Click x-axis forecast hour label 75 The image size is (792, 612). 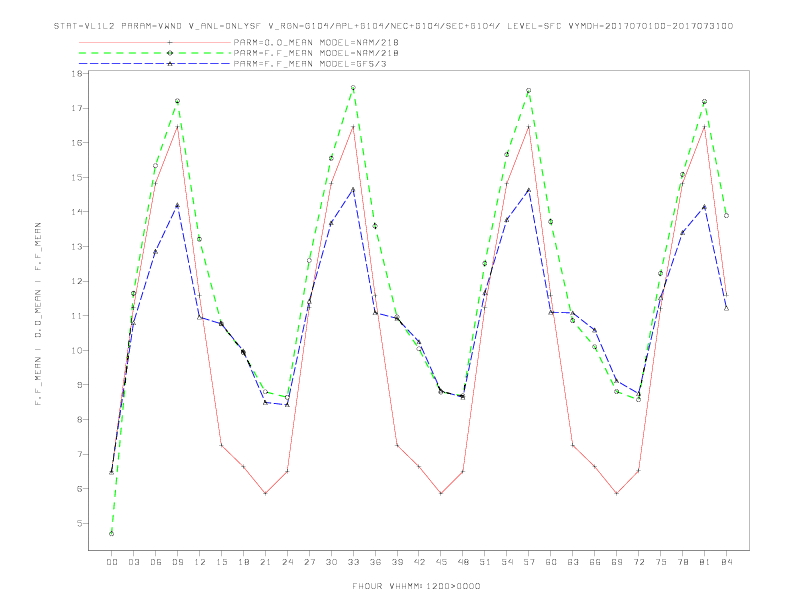pyautogui.click(x=661, y=562)
